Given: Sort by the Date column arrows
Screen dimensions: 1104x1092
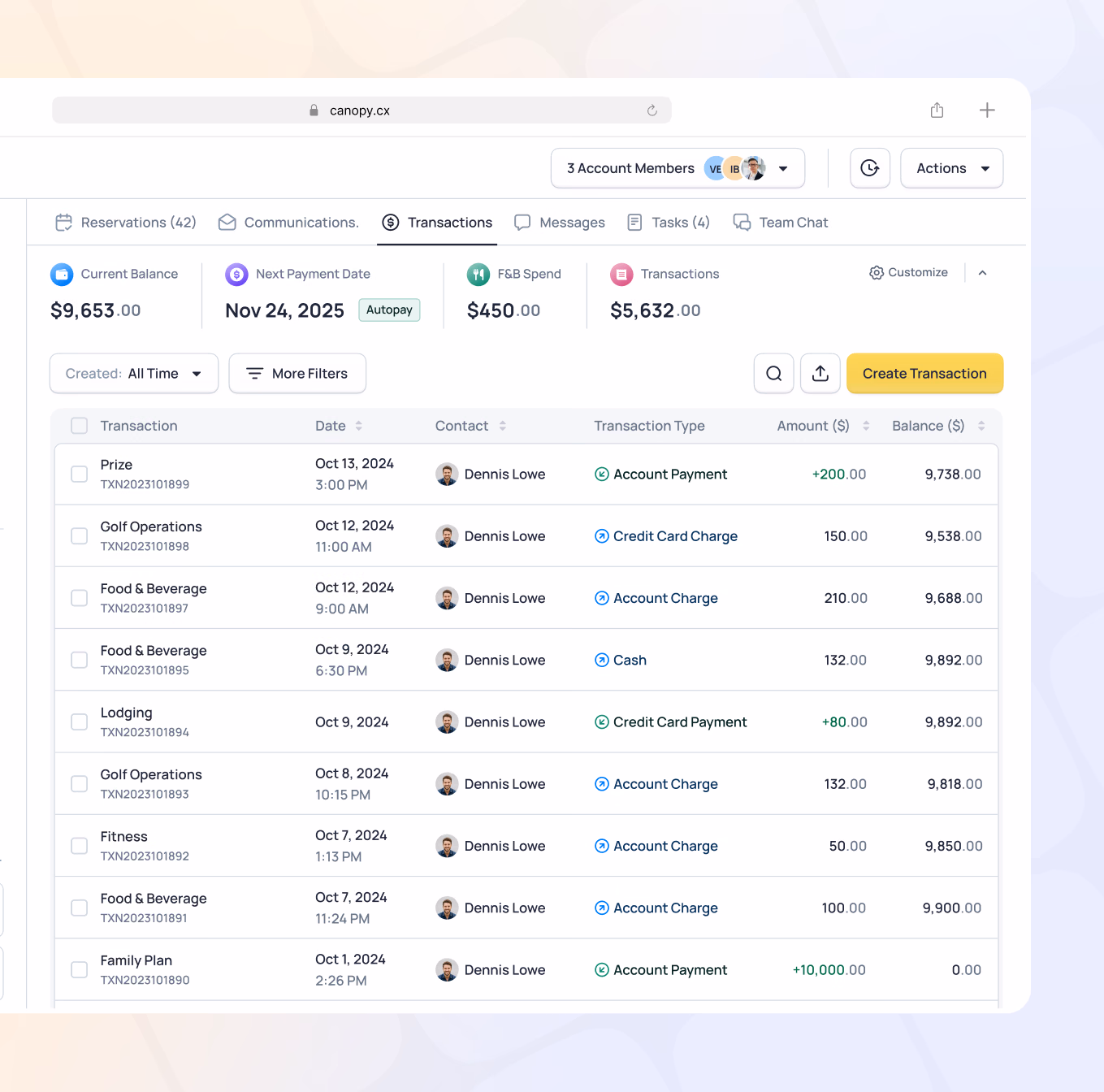Looking at the screenshot, I should pyautogui.click(x=359, y=426).
